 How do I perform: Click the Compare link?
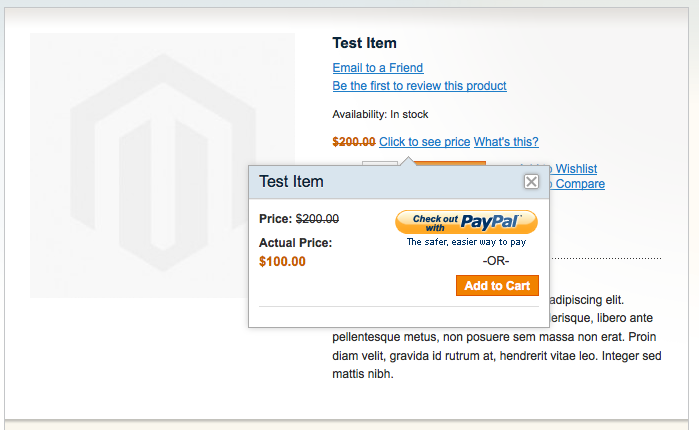coord(577,184)
